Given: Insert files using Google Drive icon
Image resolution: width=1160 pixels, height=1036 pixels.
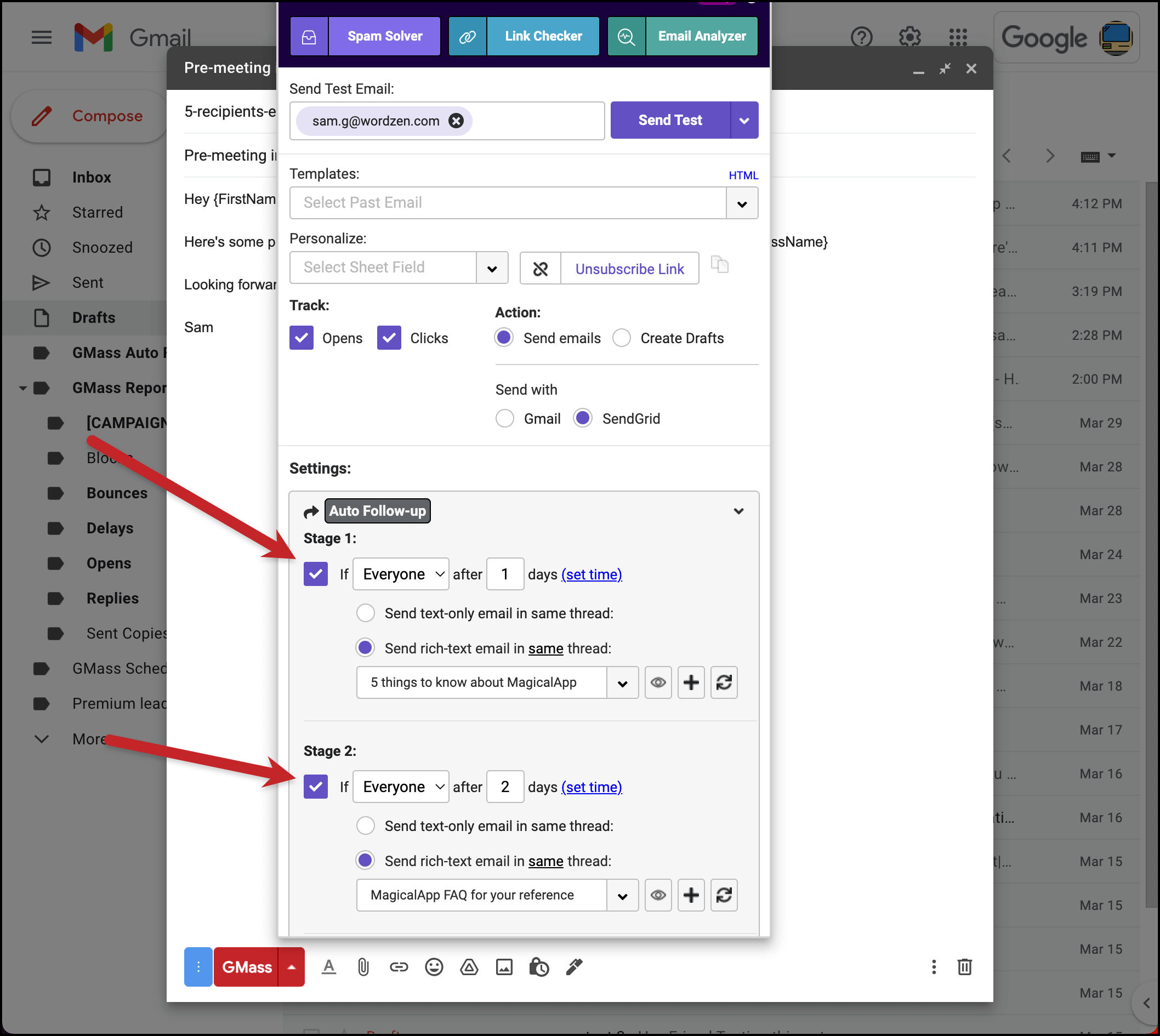Looking at the screenshot, I should click(469, 967).
